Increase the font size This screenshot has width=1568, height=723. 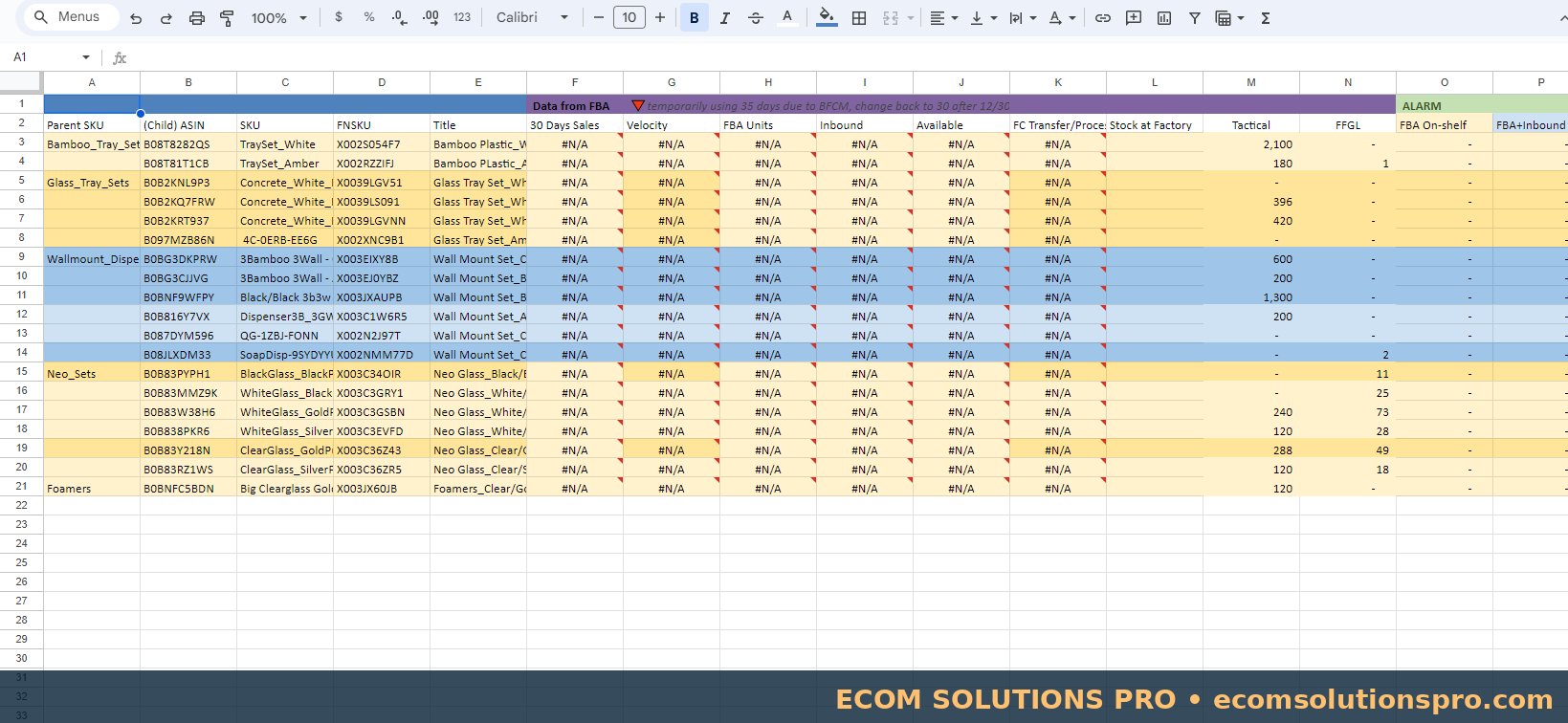tap(660, 17)
